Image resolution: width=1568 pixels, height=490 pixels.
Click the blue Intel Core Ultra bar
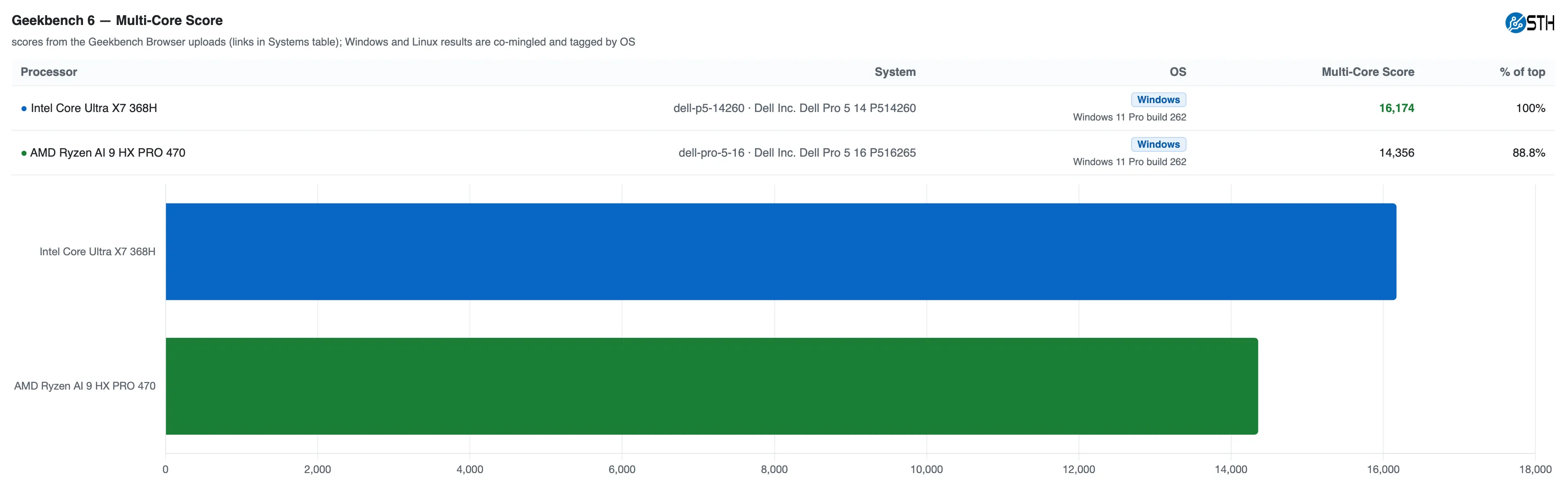(x=781, y=251)
